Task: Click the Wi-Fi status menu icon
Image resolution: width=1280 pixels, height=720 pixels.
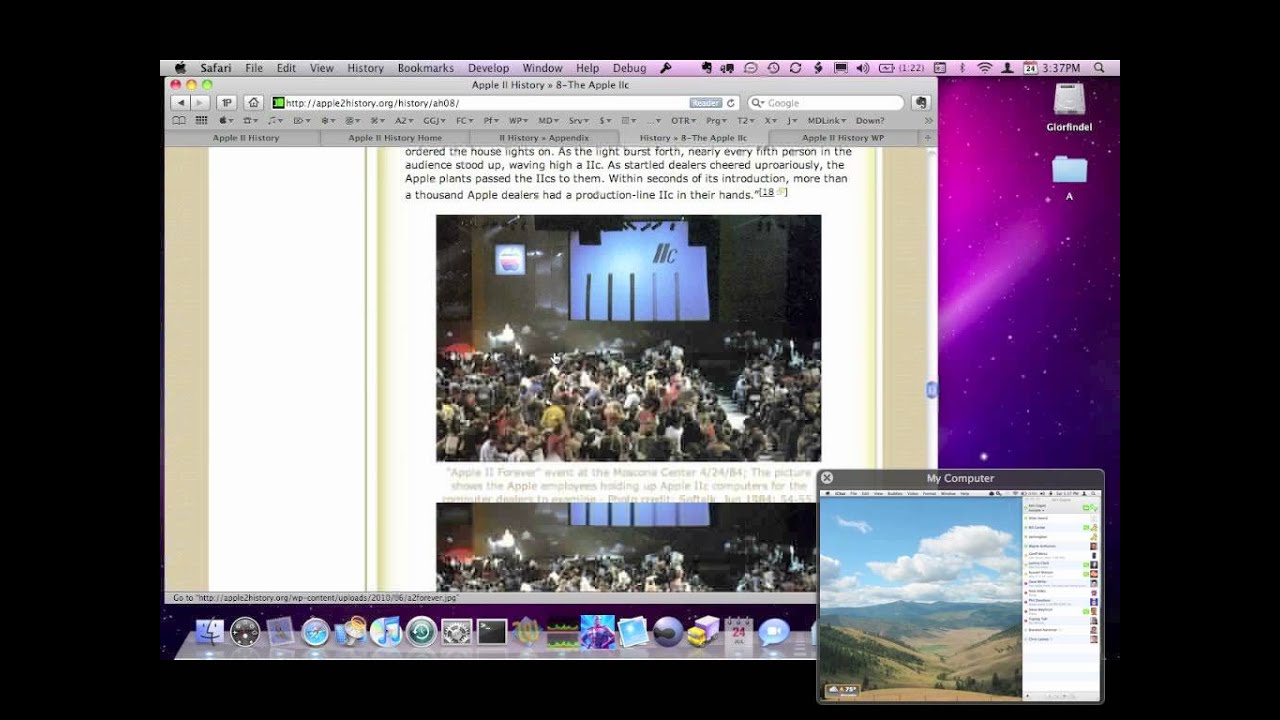Action: click(x=984, y=68)
